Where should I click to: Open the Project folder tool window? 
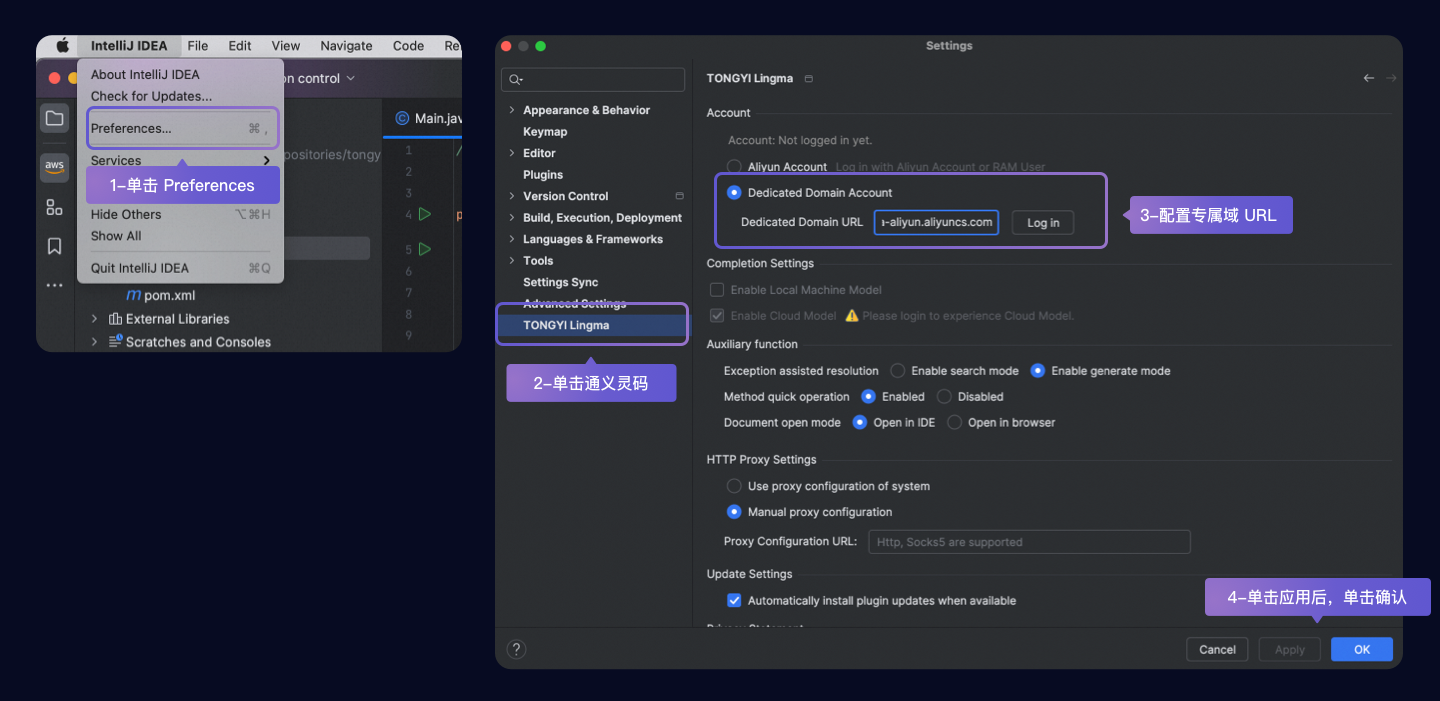(x=54, y=119)
